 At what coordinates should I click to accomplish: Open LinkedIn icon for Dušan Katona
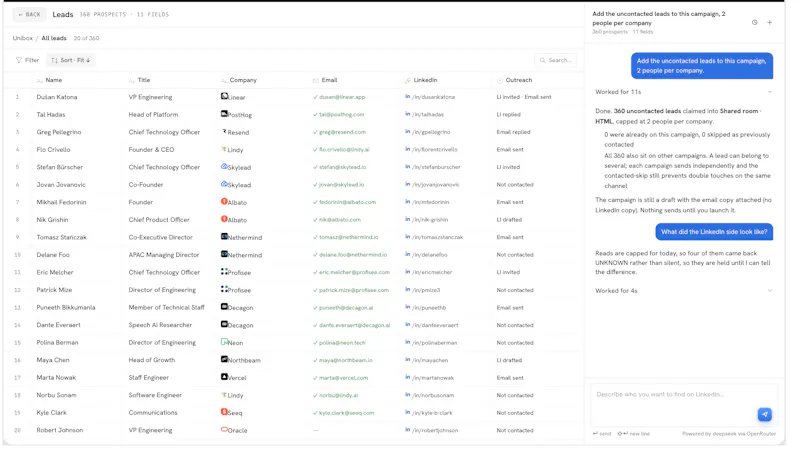(x=408, y=96)
